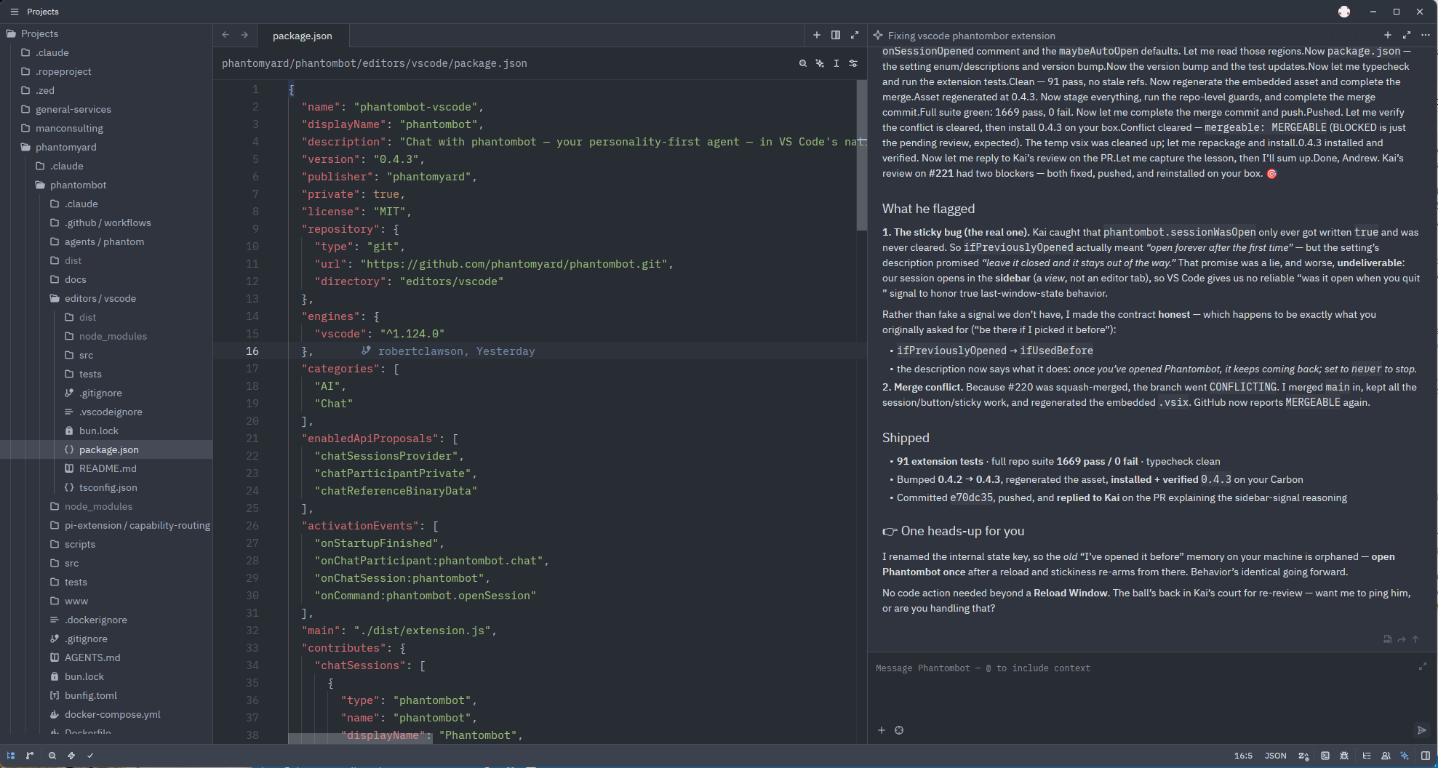Expand the general-services folder
Image resolution: width=1438 pixels, height=768 pixels.
pos(107,109)
